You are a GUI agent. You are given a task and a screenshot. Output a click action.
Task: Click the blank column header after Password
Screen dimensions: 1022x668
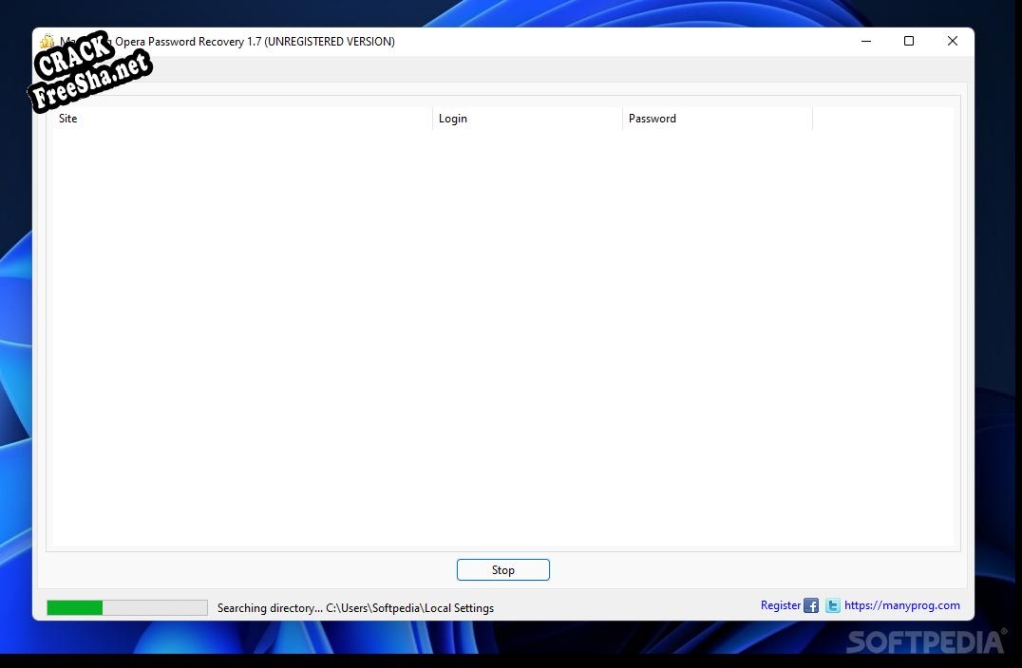(880, 119)
